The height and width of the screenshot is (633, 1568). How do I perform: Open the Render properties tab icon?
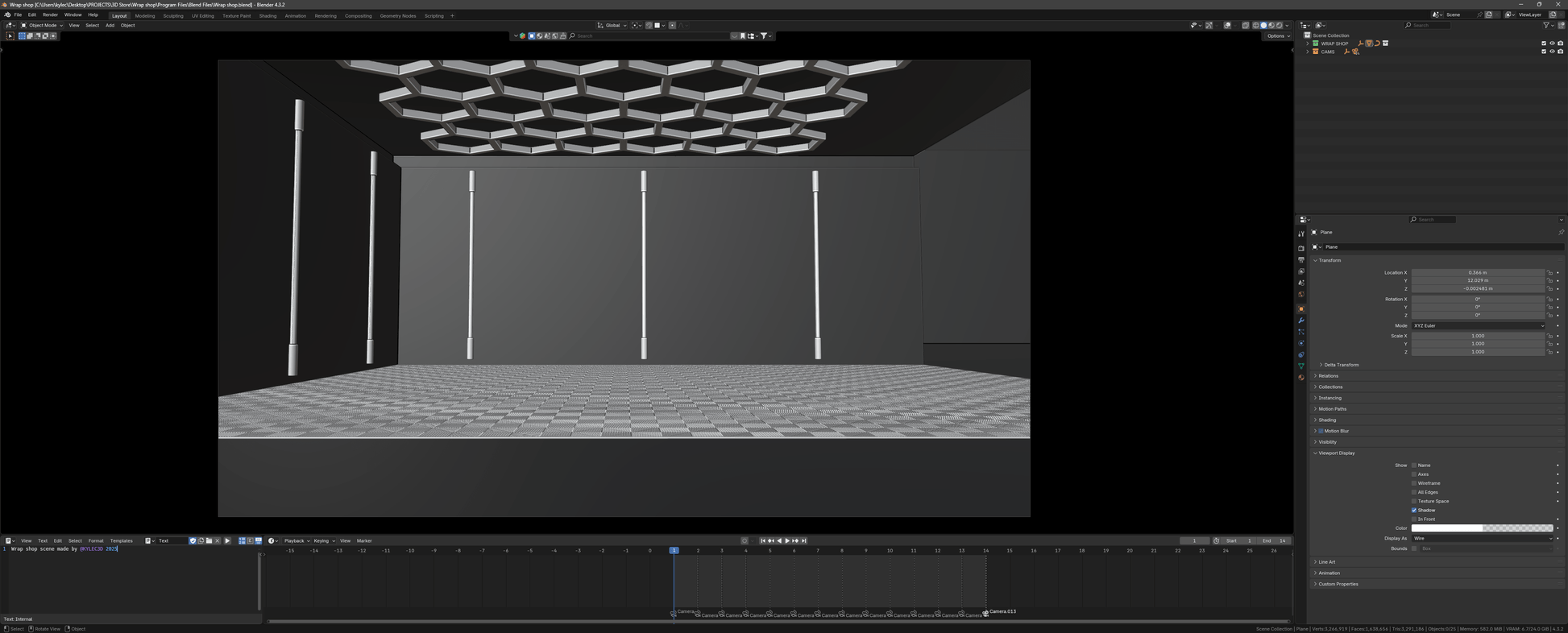point(1301,249)
